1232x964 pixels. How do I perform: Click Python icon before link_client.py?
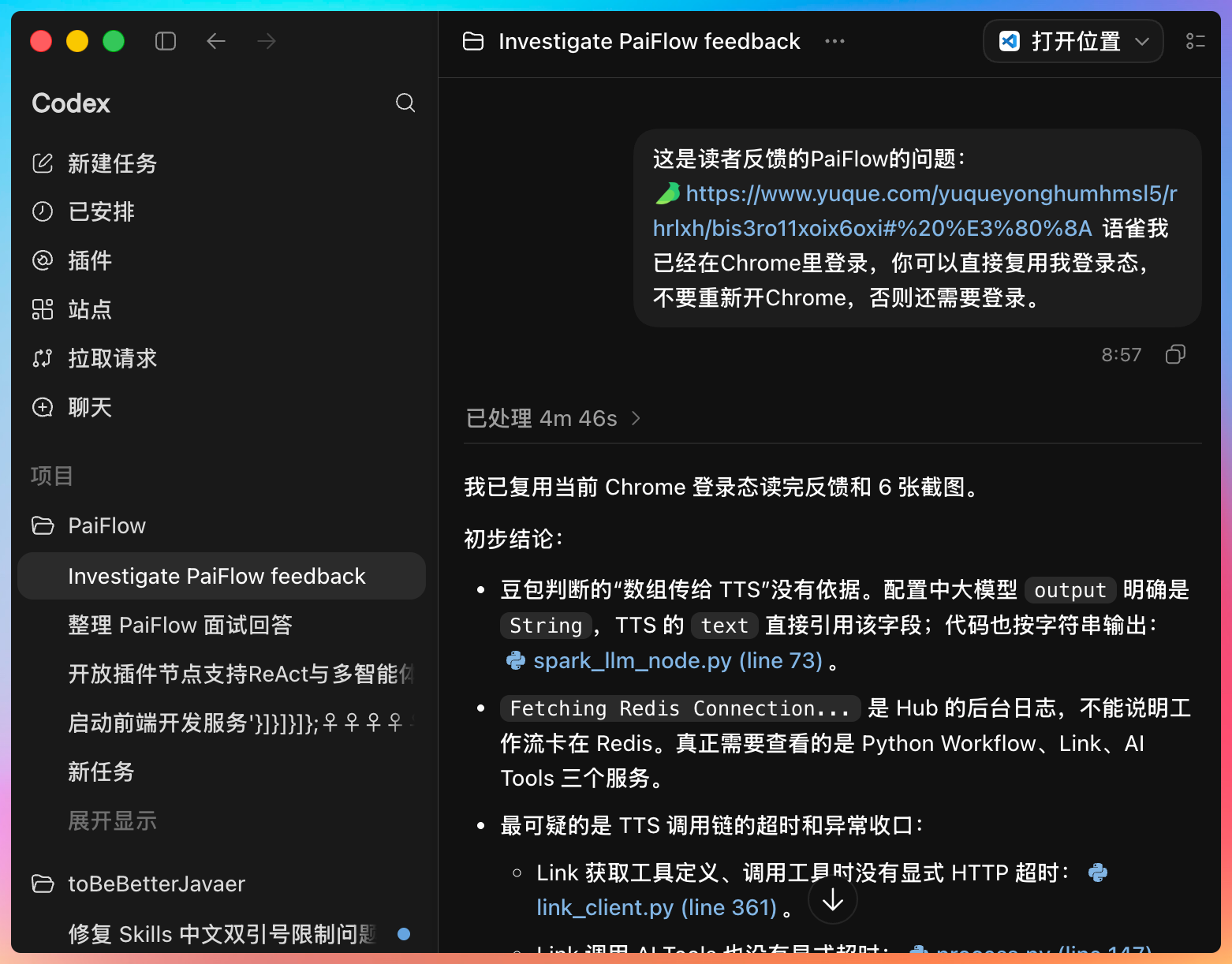click(1098, 872)
